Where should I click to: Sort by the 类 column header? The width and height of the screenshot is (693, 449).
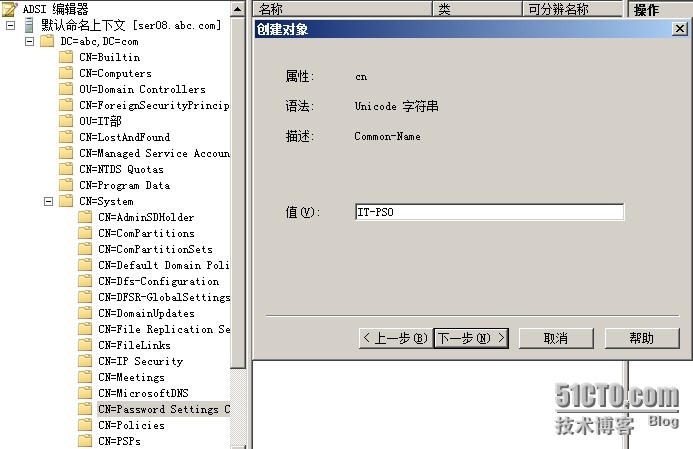[477, 9]
